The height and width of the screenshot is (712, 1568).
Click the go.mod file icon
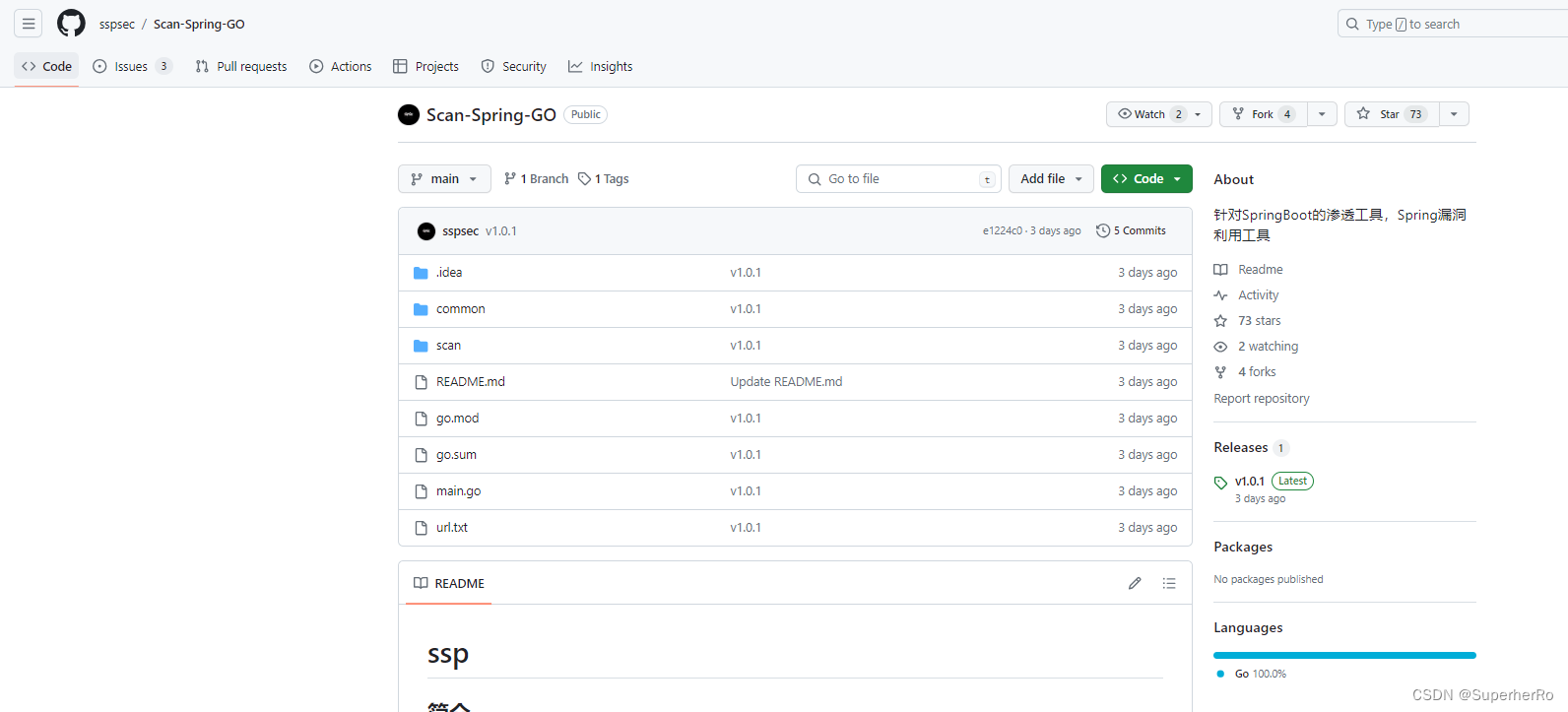tap(421, 419)
